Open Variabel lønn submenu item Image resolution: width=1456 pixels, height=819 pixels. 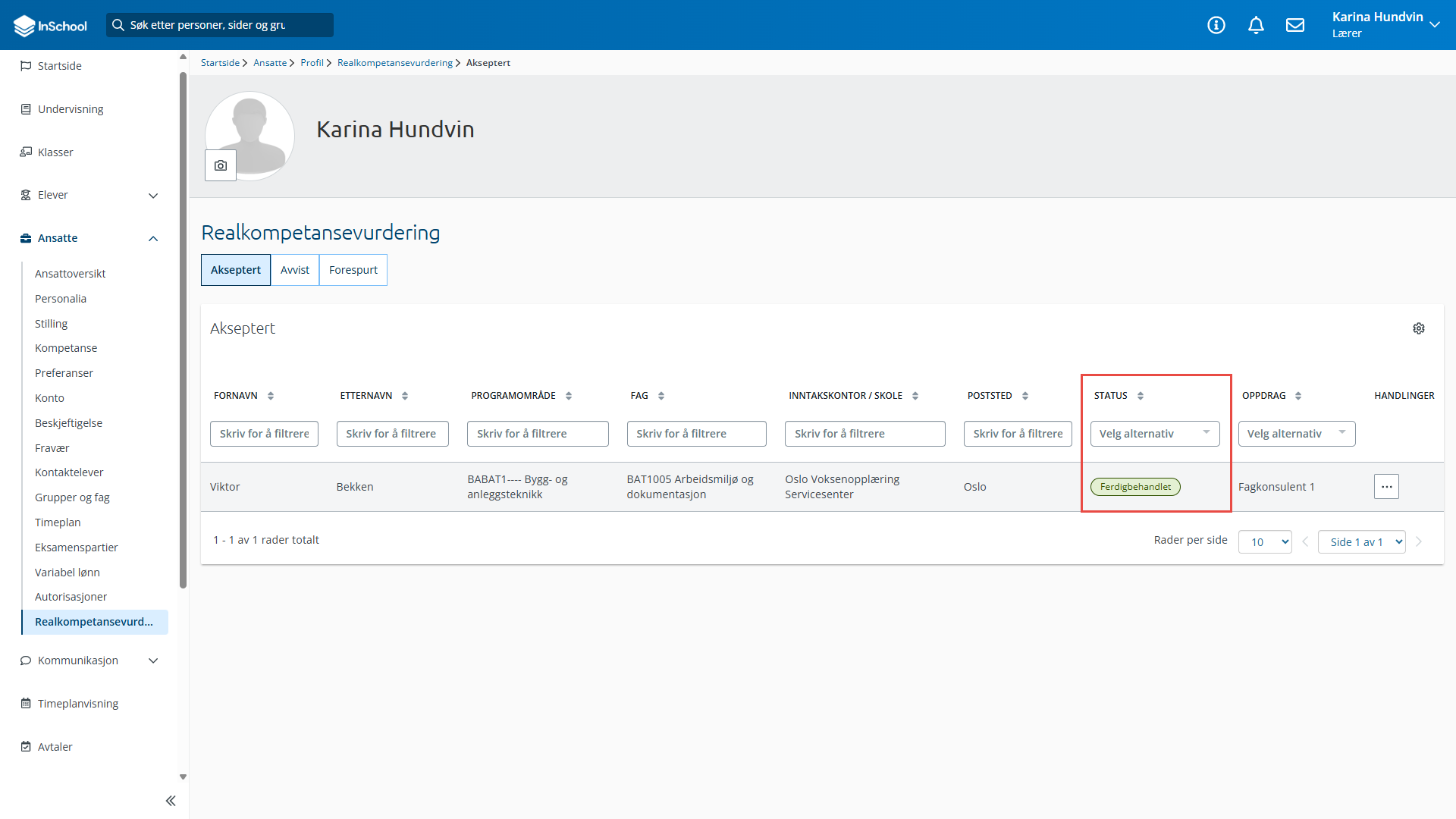pos(67,573)
